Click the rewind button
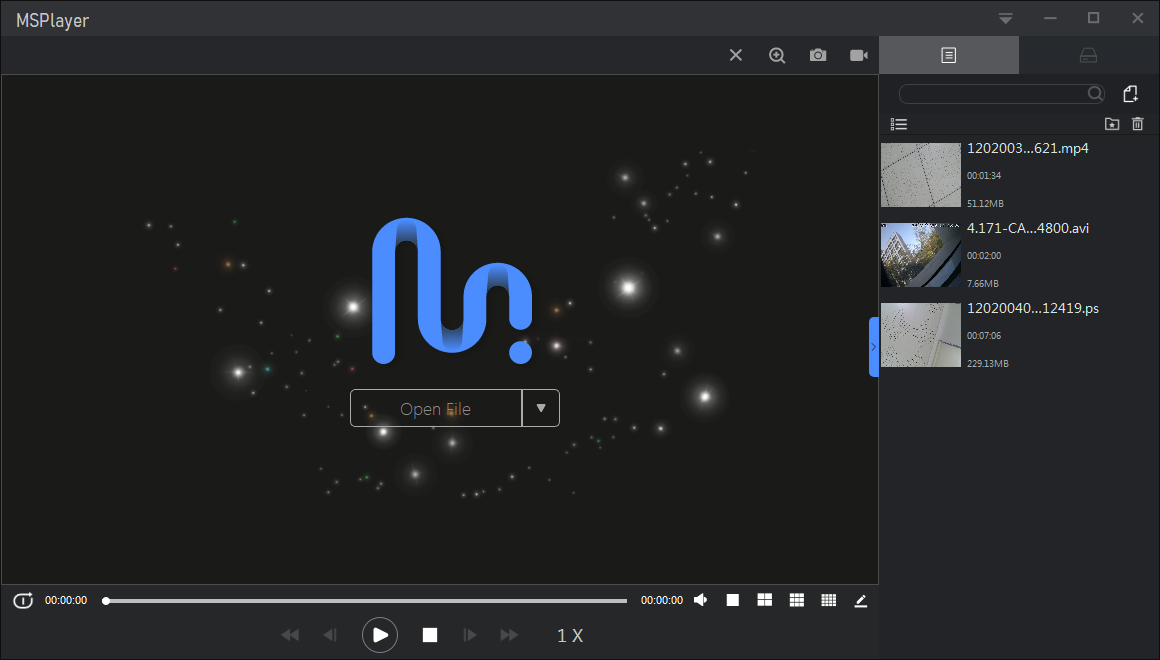Screen dimensions: 1160x660 click(x=290, y=635)
